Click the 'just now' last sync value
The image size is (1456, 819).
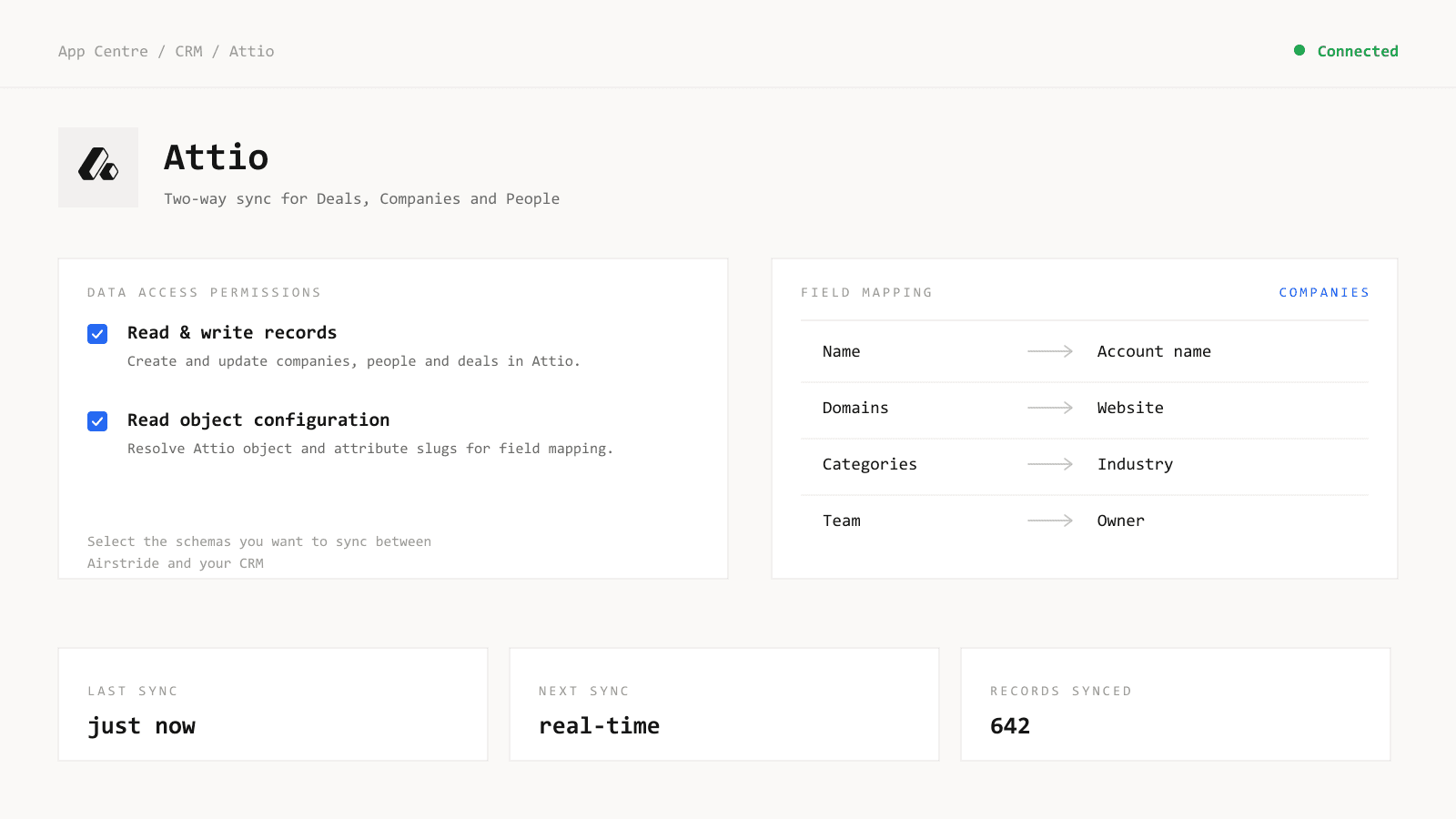click(141, 726)
